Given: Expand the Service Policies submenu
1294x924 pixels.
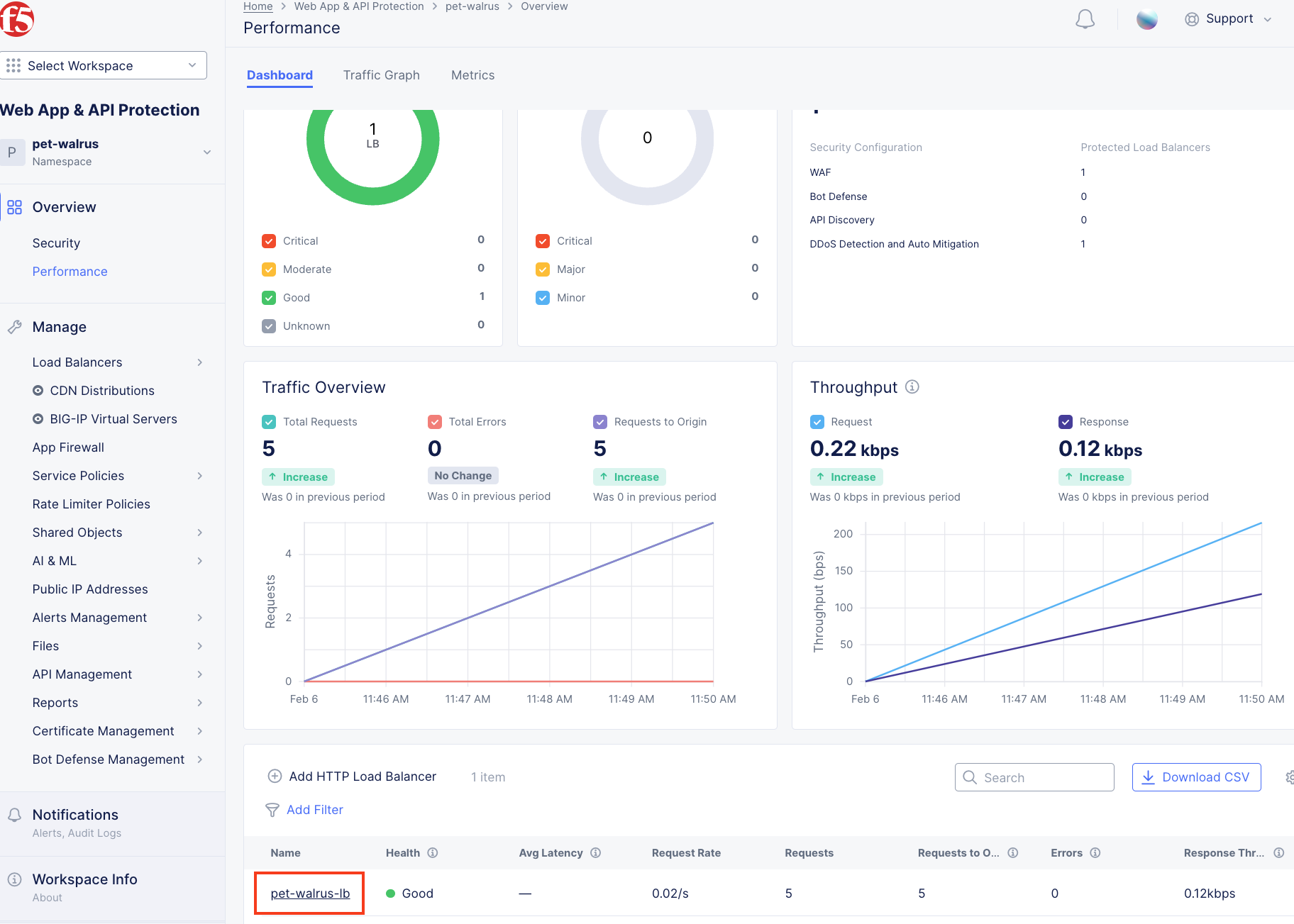Looking at the screenshot, I should [x=200, y=476].
